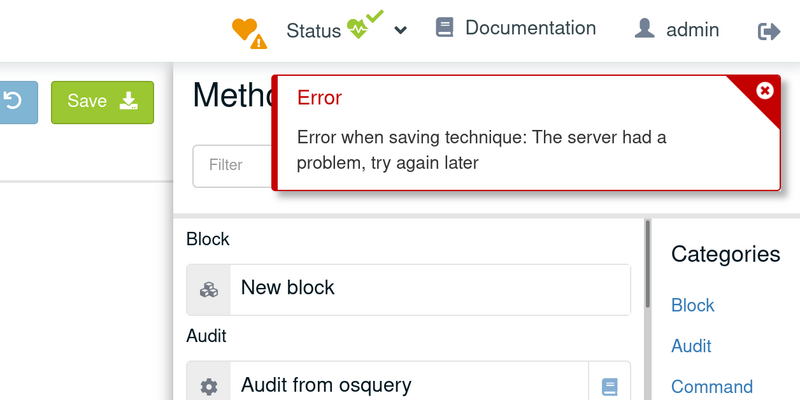Image resolution: width=800 pixels, height=400 pixels.
Task: Open the admin user menu
Action: point(692,30)
